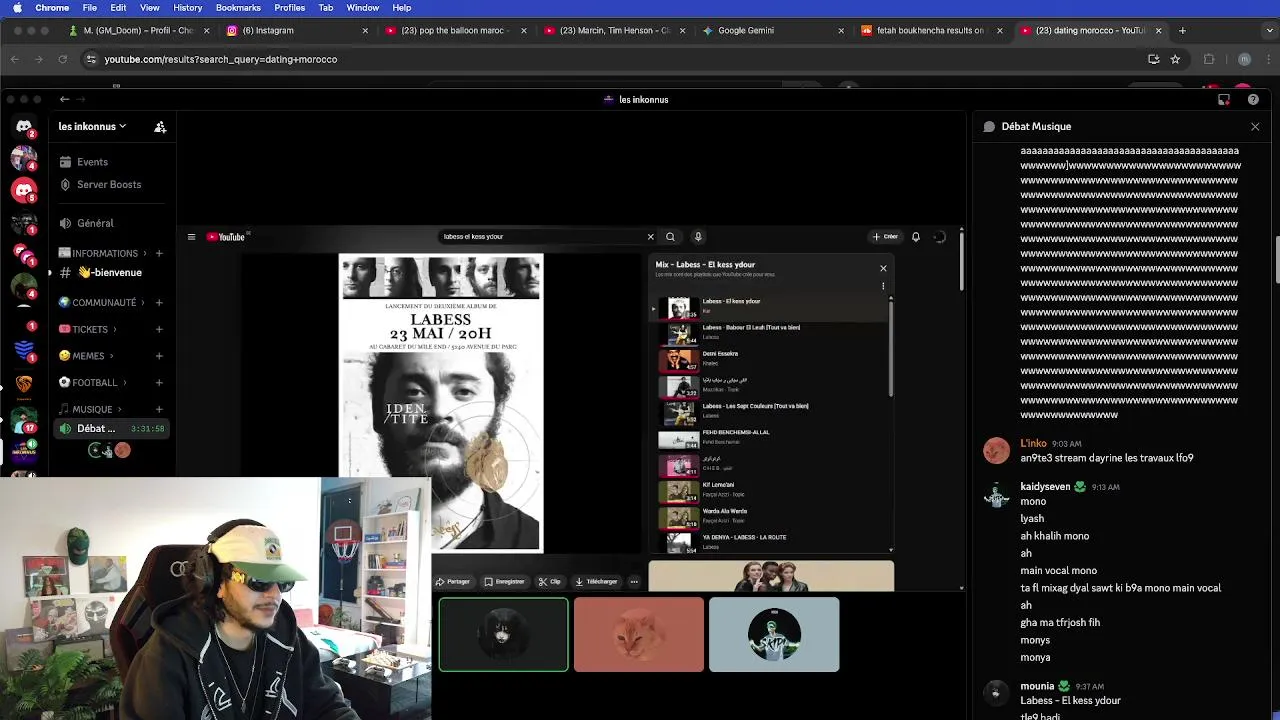Click the Clip button
1280x720 pixels.
click(550, 582)
